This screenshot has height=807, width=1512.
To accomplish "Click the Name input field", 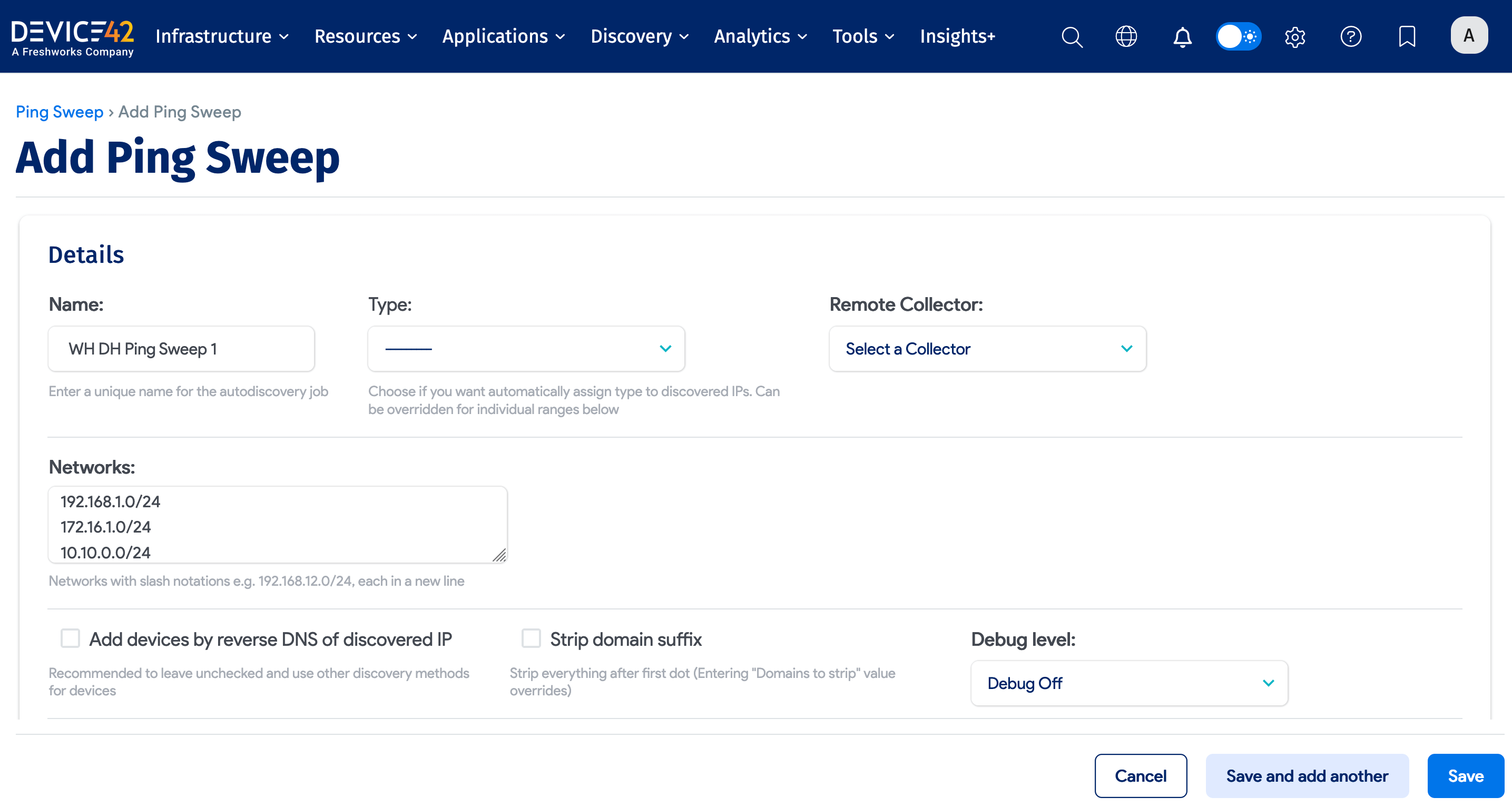I will coord(181,349).
